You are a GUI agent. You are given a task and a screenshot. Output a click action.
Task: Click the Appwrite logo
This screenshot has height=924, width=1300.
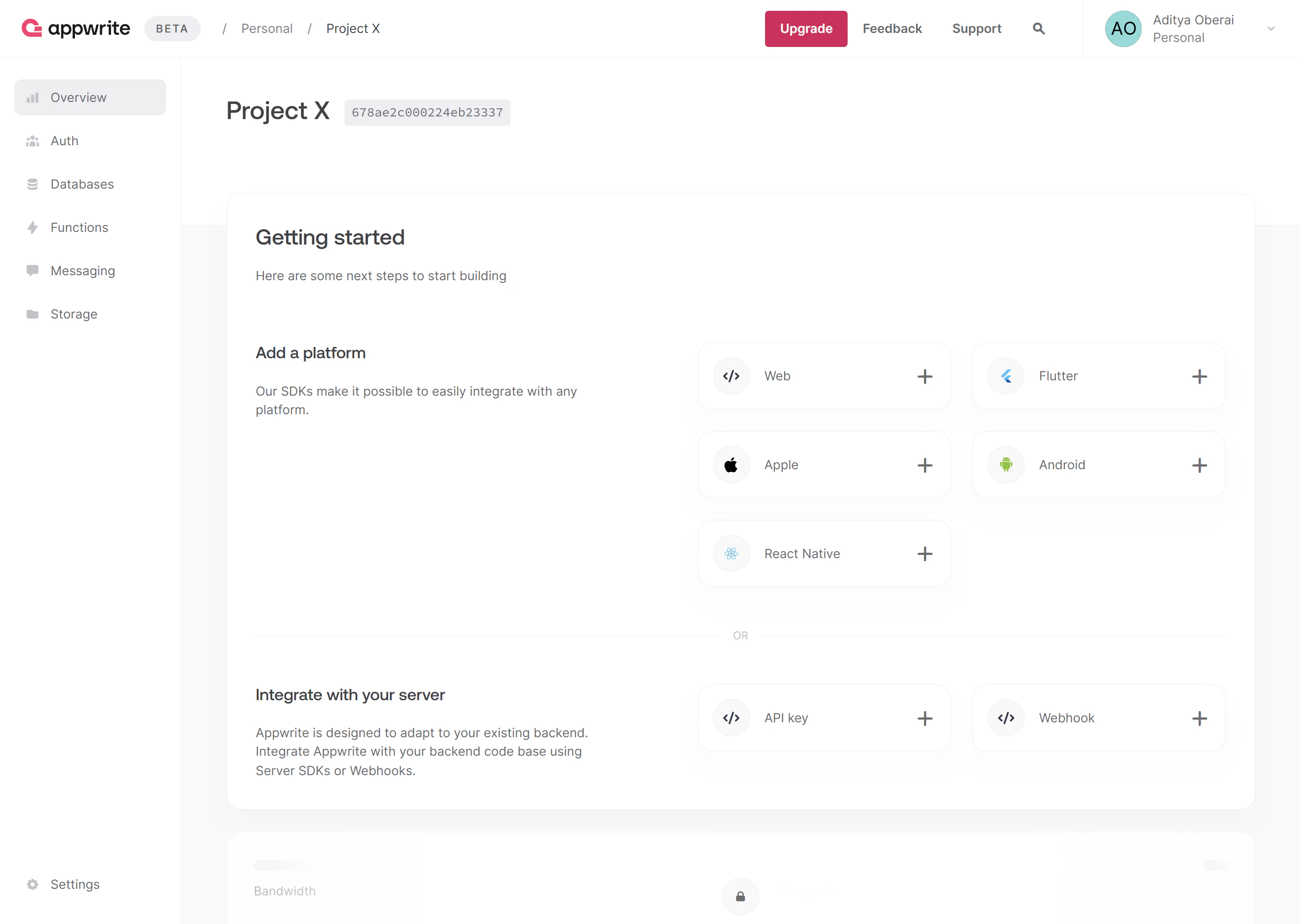tap(76, 28)
